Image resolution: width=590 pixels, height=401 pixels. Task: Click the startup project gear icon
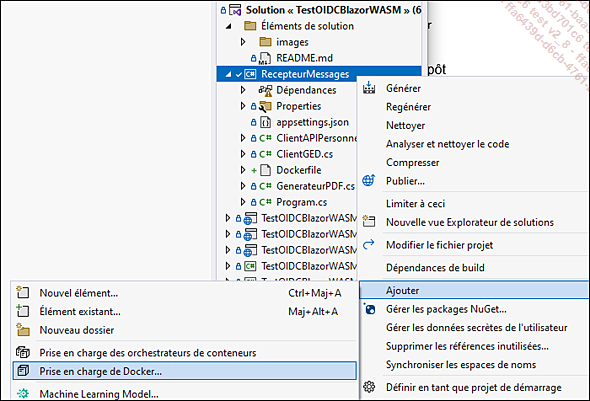[x=369, y=387]
